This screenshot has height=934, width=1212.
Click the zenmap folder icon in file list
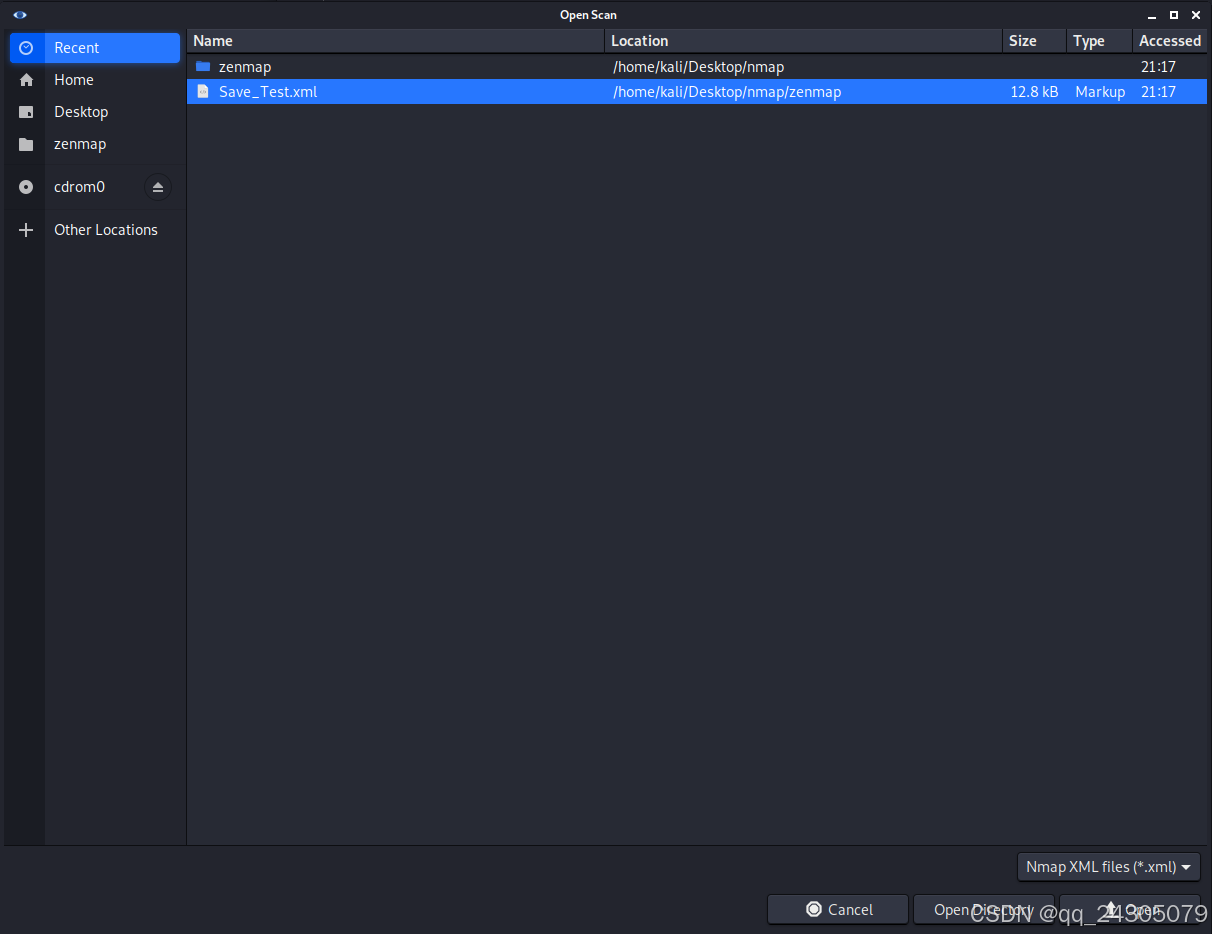point(203,67)
